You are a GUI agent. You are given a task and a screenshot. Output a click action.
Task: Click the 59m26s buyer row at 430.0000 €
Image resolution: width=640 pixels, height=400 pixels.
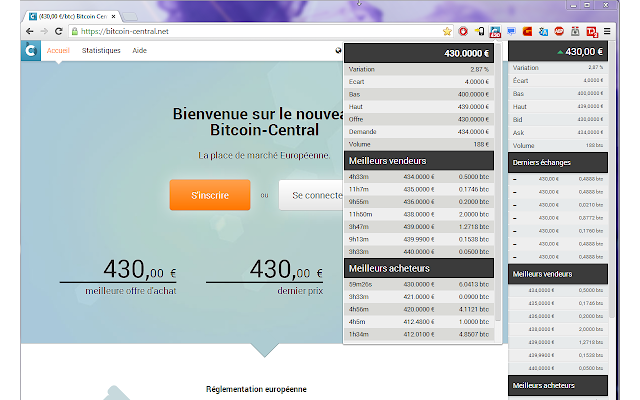[x=419, y=284]
